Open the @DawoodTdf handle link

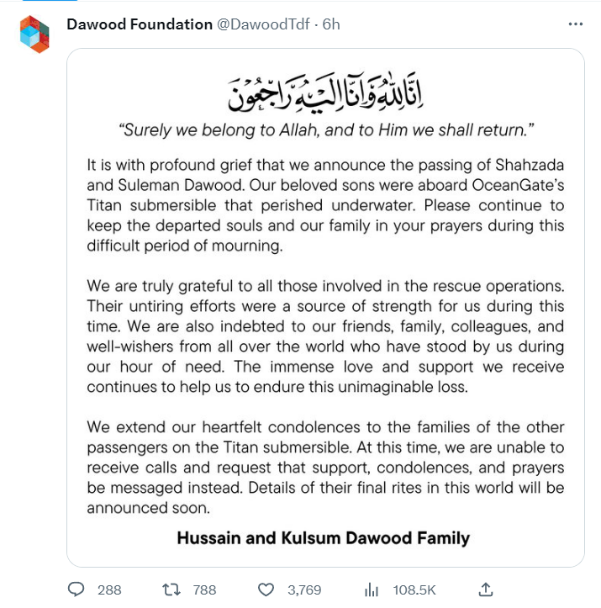point(263,24)
